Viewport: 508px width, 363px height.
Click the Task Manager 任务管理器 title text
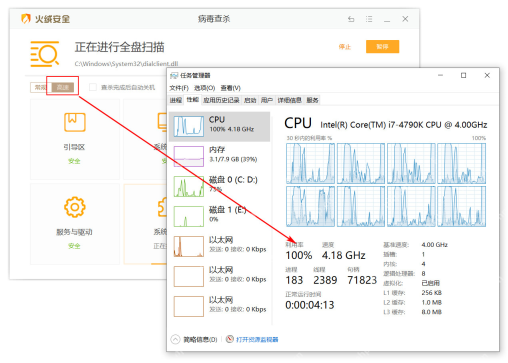pyautogui.click(x=195, y=76)
